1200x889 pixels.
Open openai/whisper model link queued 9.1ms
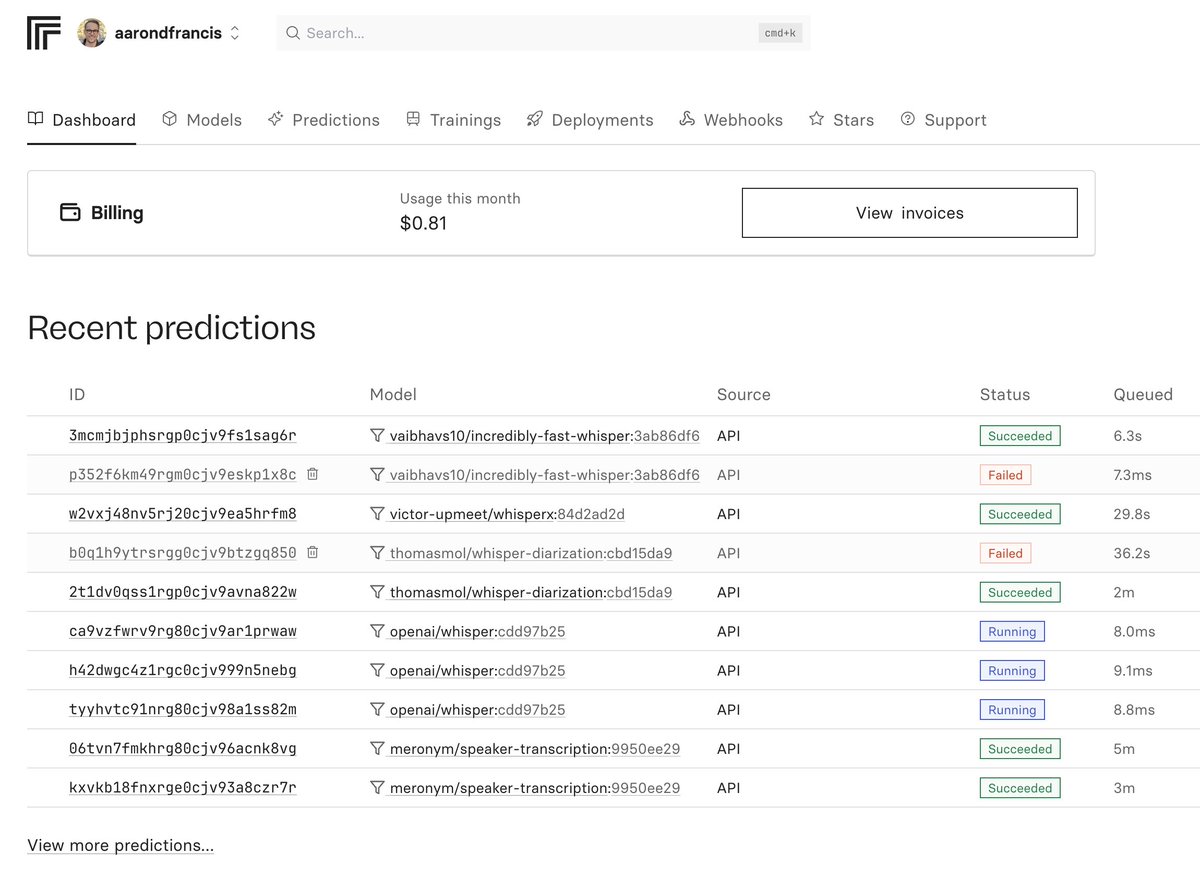477,670
